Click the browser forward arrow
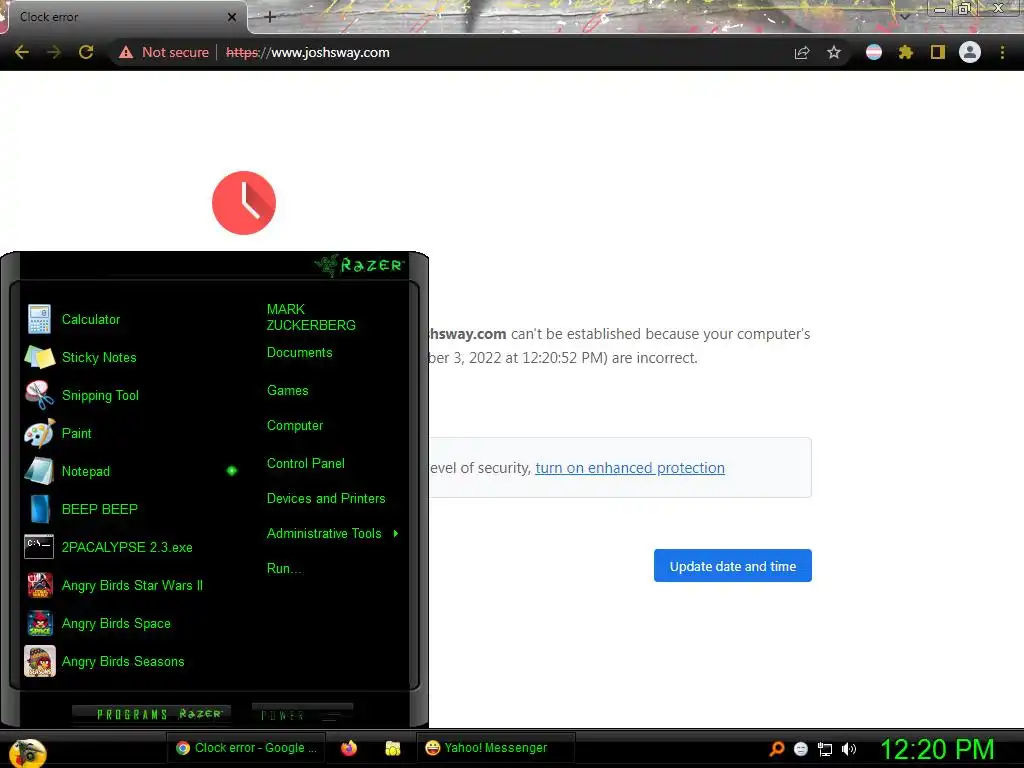The width and height of the screenshot is (1024, 768). tap(54, 52)
